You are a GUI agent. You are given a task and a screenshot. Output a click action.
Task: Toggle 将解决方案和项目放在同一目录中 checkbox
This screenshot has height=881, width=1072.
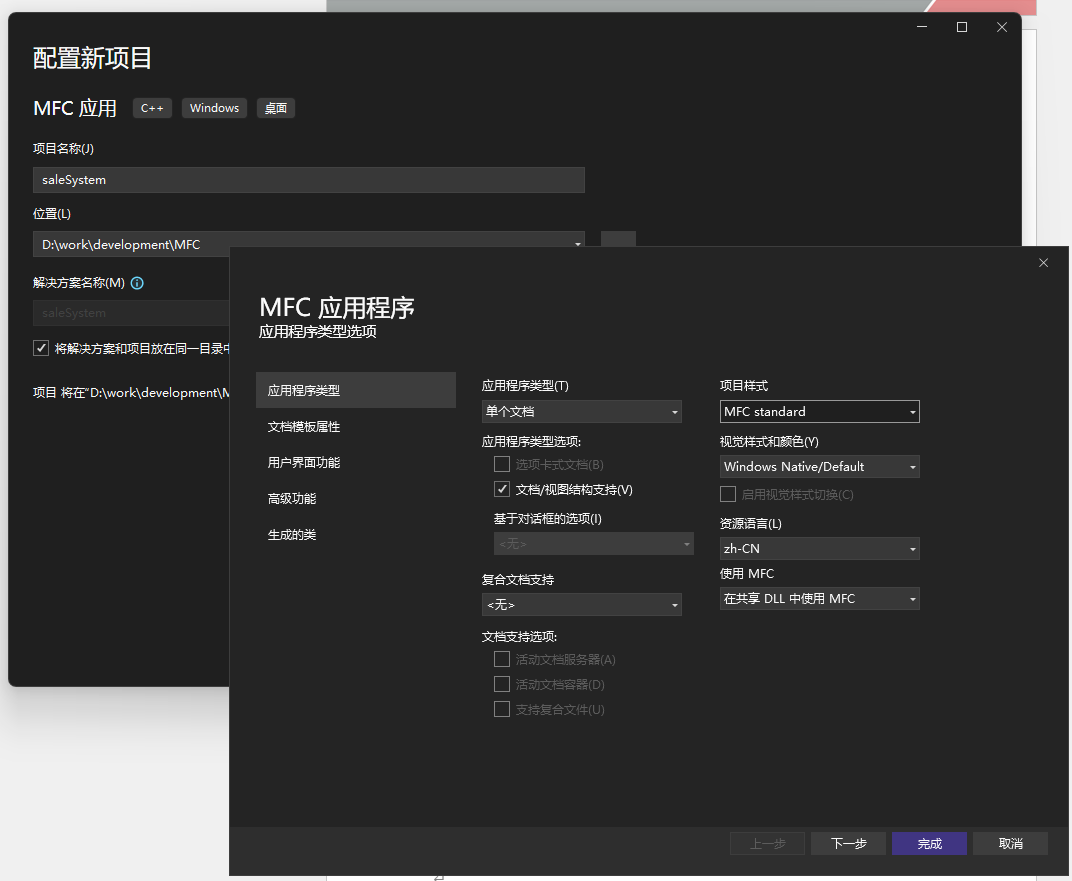coord(41,348)
